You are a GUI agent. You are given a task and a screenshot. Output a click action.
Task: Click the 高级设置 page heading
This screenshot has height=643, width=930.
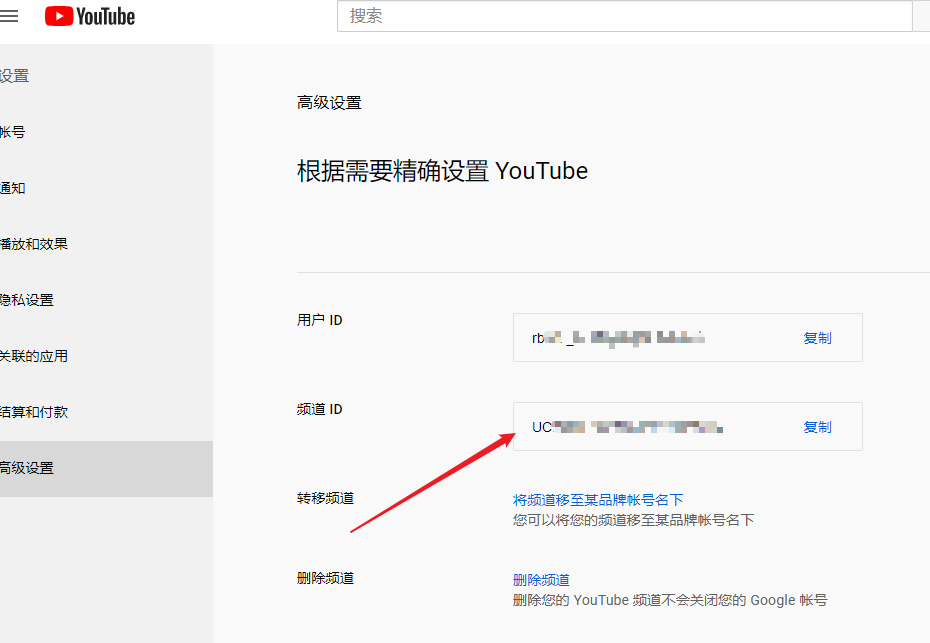click(x=329, y=103)
